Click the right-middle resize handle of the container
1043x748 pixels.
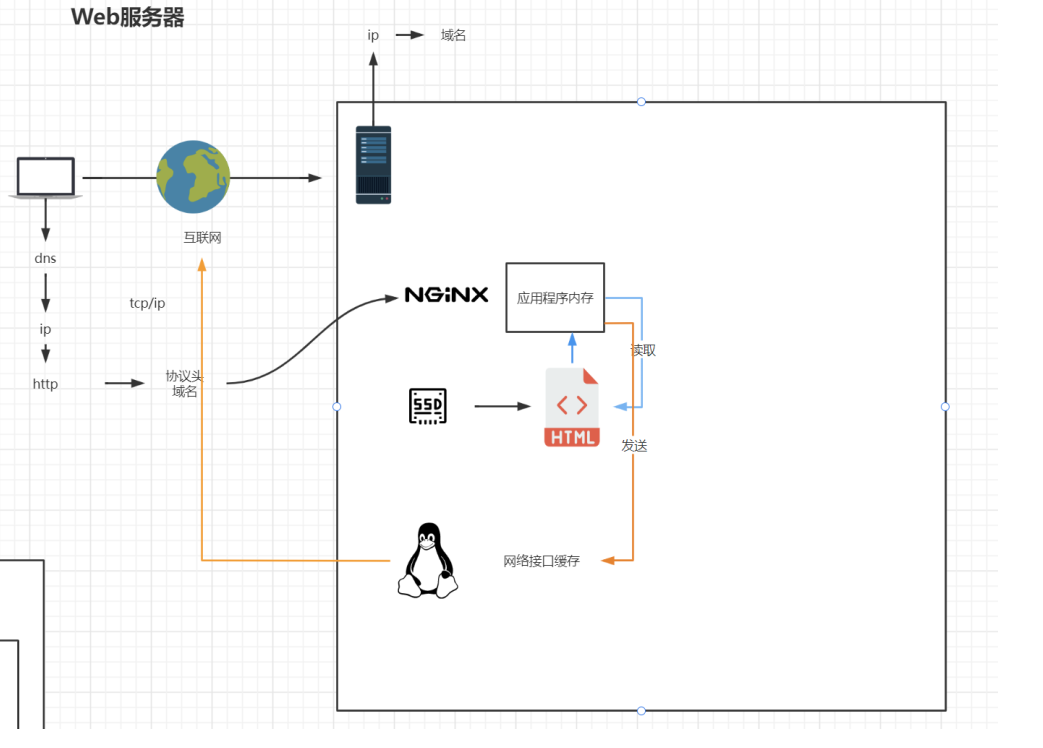pos(945,407)
